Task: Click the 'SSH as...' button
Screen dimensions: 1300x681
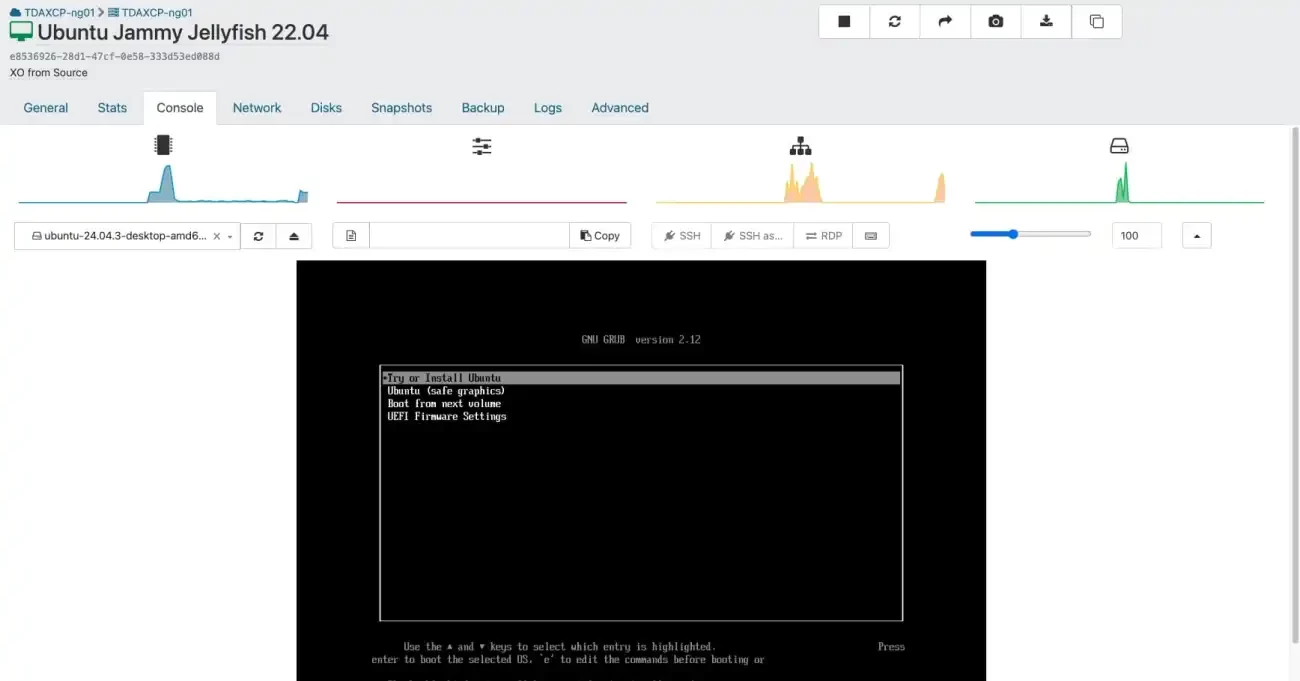Action: coord(753,236)
